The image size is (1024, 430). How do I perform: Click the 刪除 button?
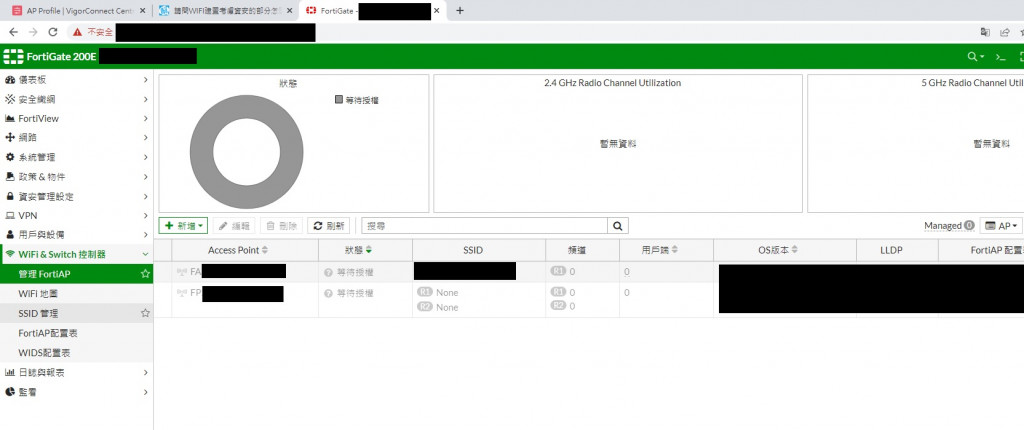point(281,225)
